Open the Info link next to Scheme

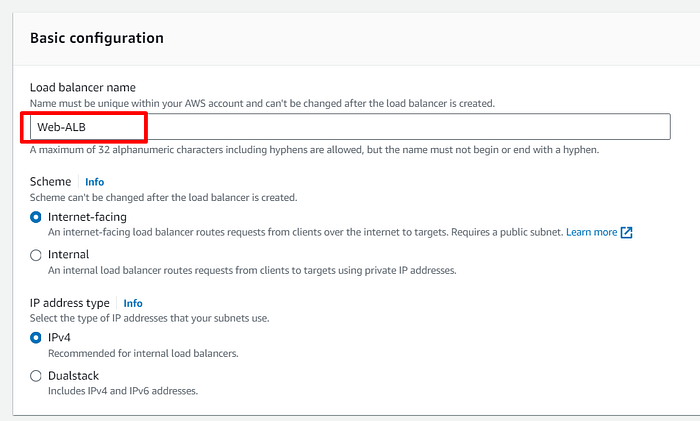(95, 182)
